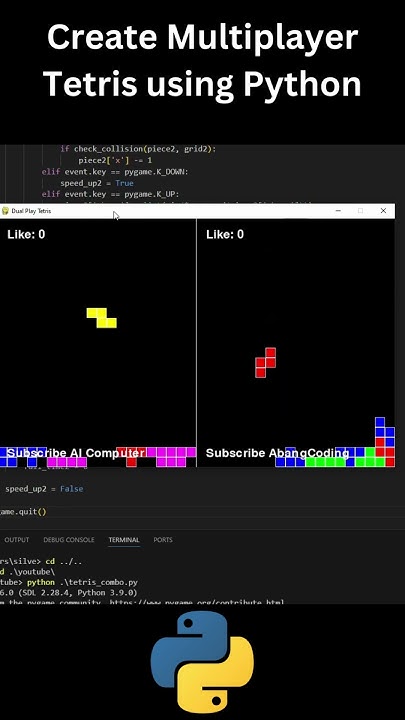Viewport: 405px width, 720px height.
Task: Click 'Subscribe AI Computer' text
Action: [x=76, y=453]
